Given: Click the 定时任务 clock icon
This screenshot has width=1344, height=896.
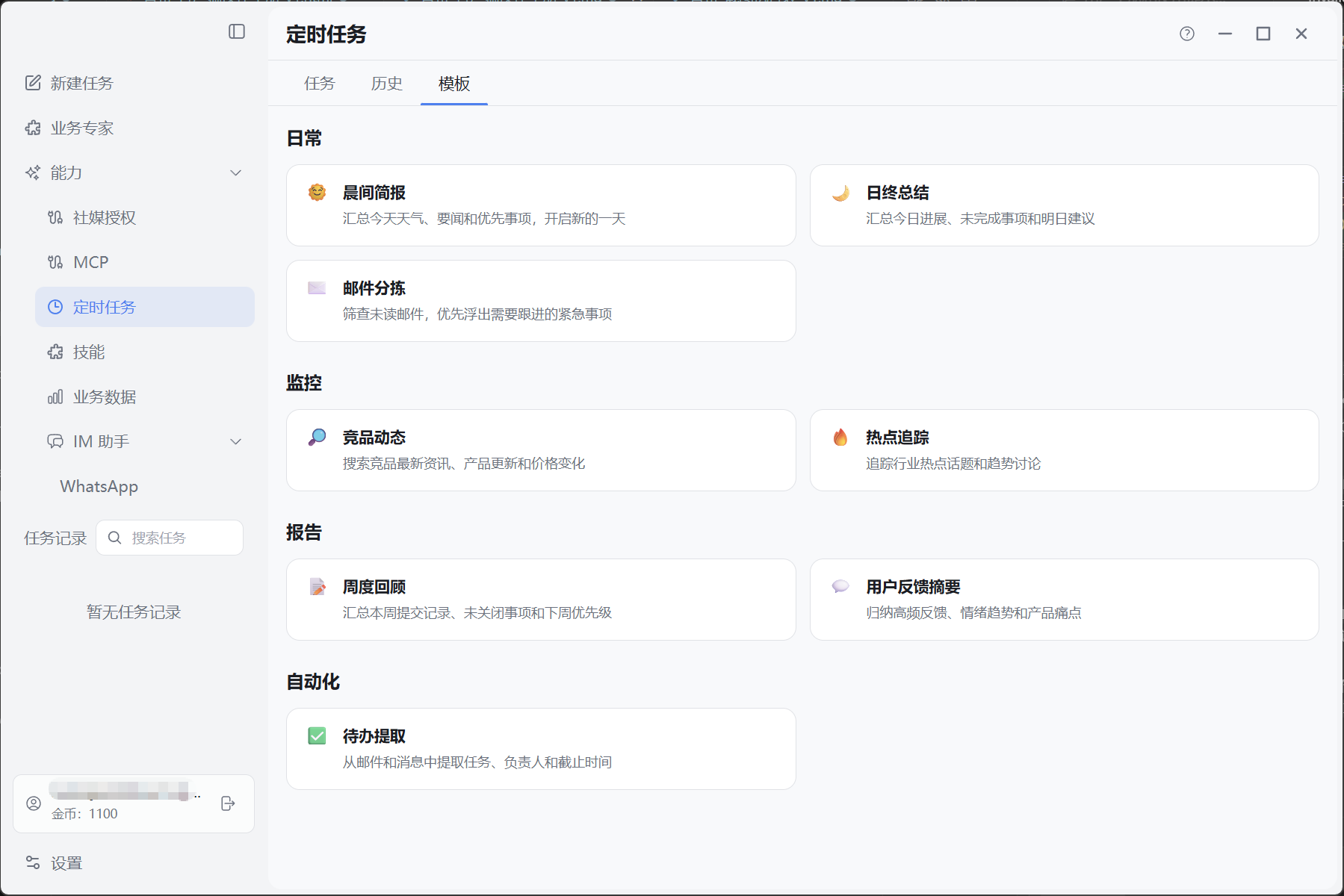Looking at the screenshot, I should point(55,307).
